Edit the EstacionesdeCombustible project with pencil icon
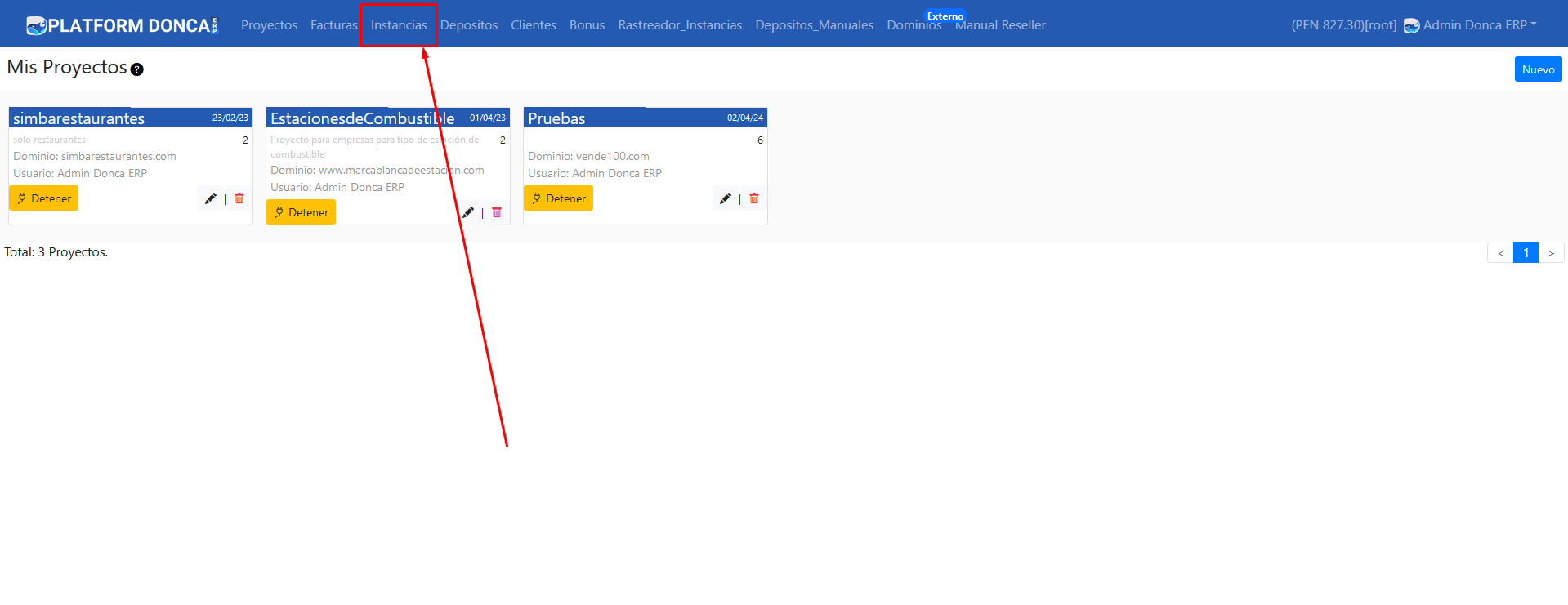 468,212
